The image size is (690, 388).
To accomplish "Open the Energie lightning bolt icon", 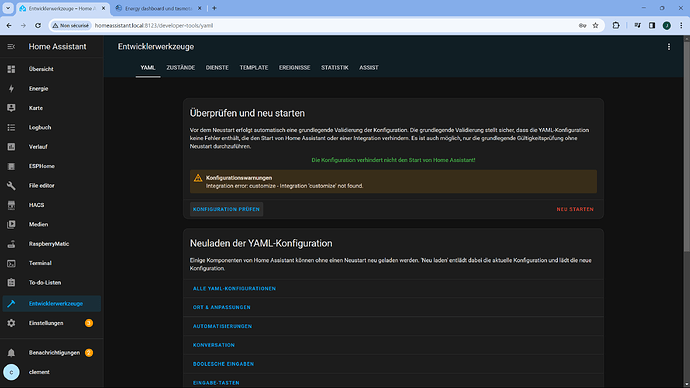I will click(11, 88).
